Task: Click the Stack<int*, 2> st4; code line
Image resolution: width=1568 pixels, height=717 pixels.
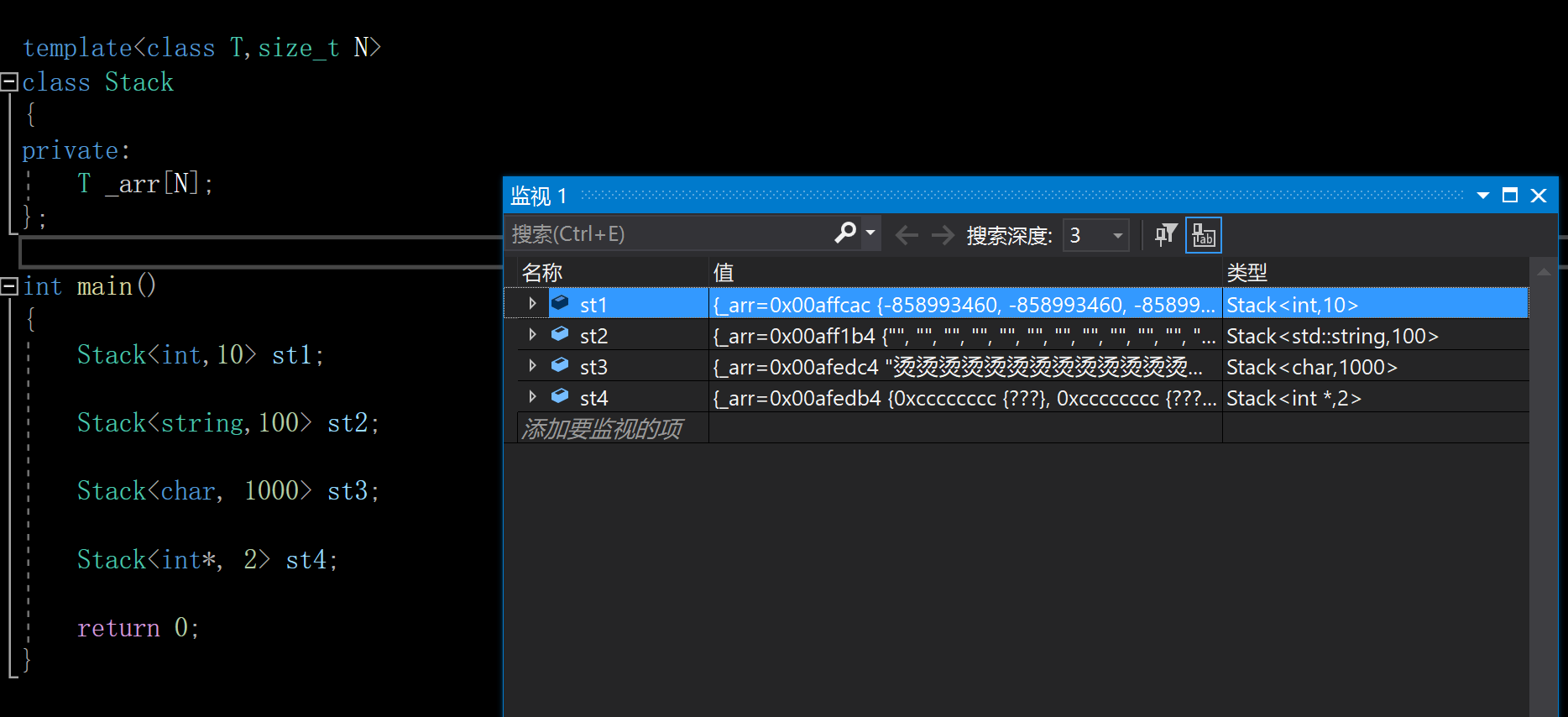Action: click(x=206, y=559)
